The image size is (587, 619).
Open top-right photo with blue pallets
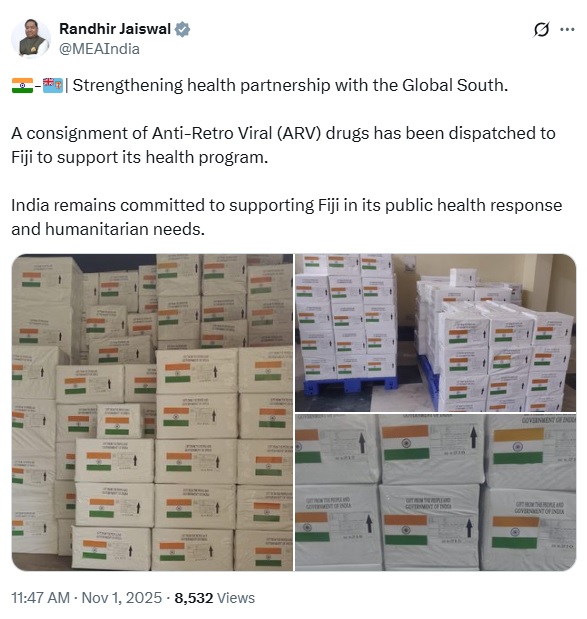(435, 332)
